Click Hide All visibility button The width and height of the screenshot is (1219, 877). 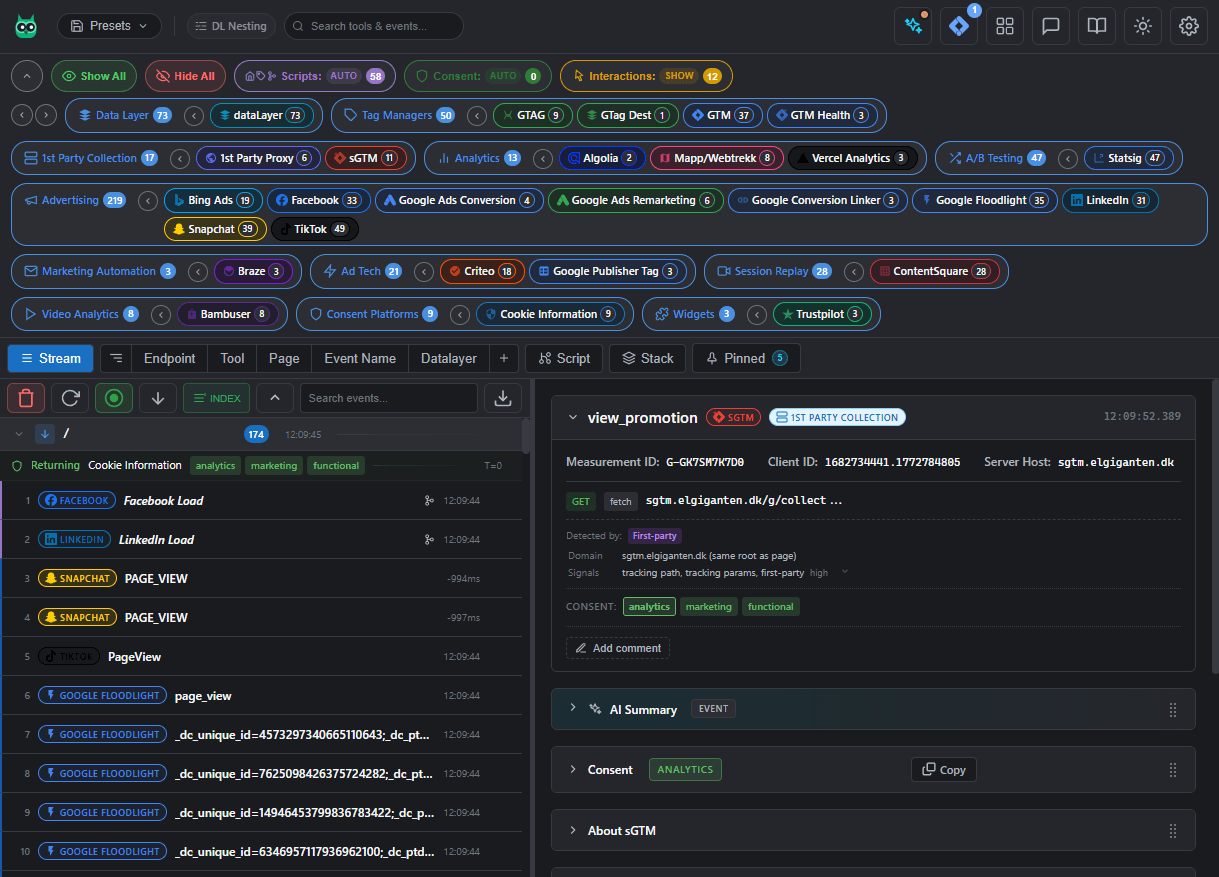[x=185, y=76]
